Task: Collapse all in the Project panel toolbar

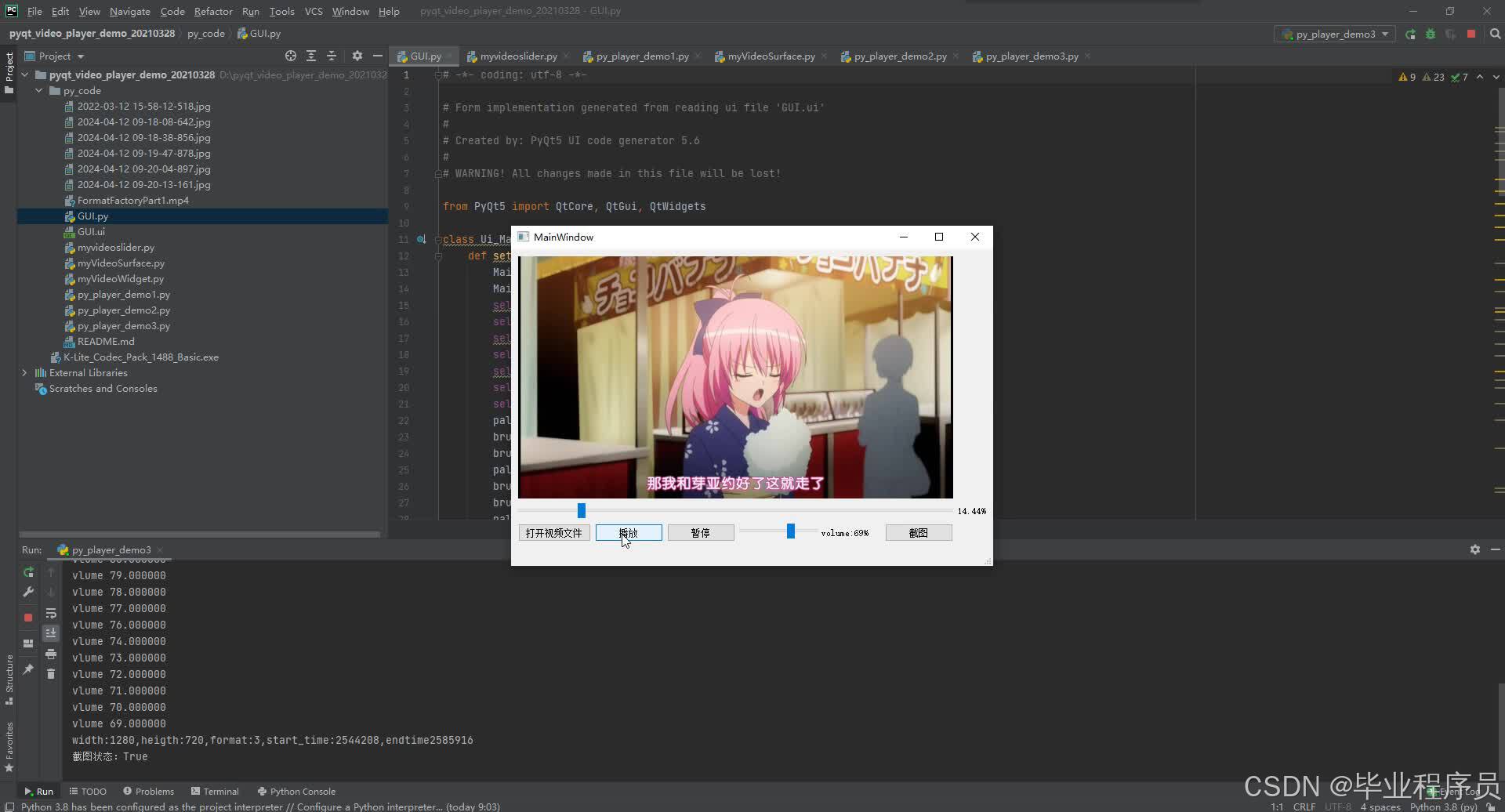Action: pos(332,56)
